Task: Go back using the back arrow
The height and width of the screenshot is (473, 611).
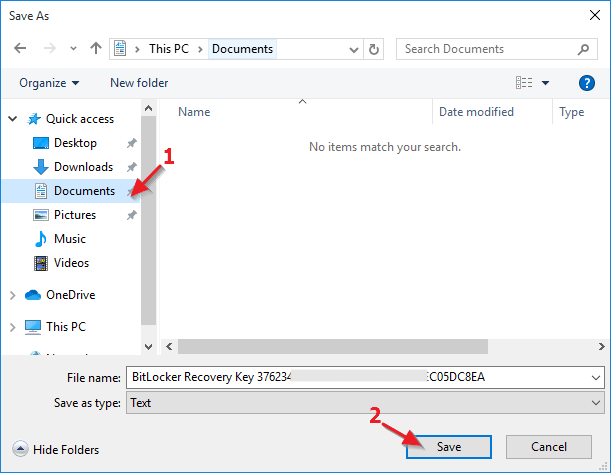Action: click(20, 48)
